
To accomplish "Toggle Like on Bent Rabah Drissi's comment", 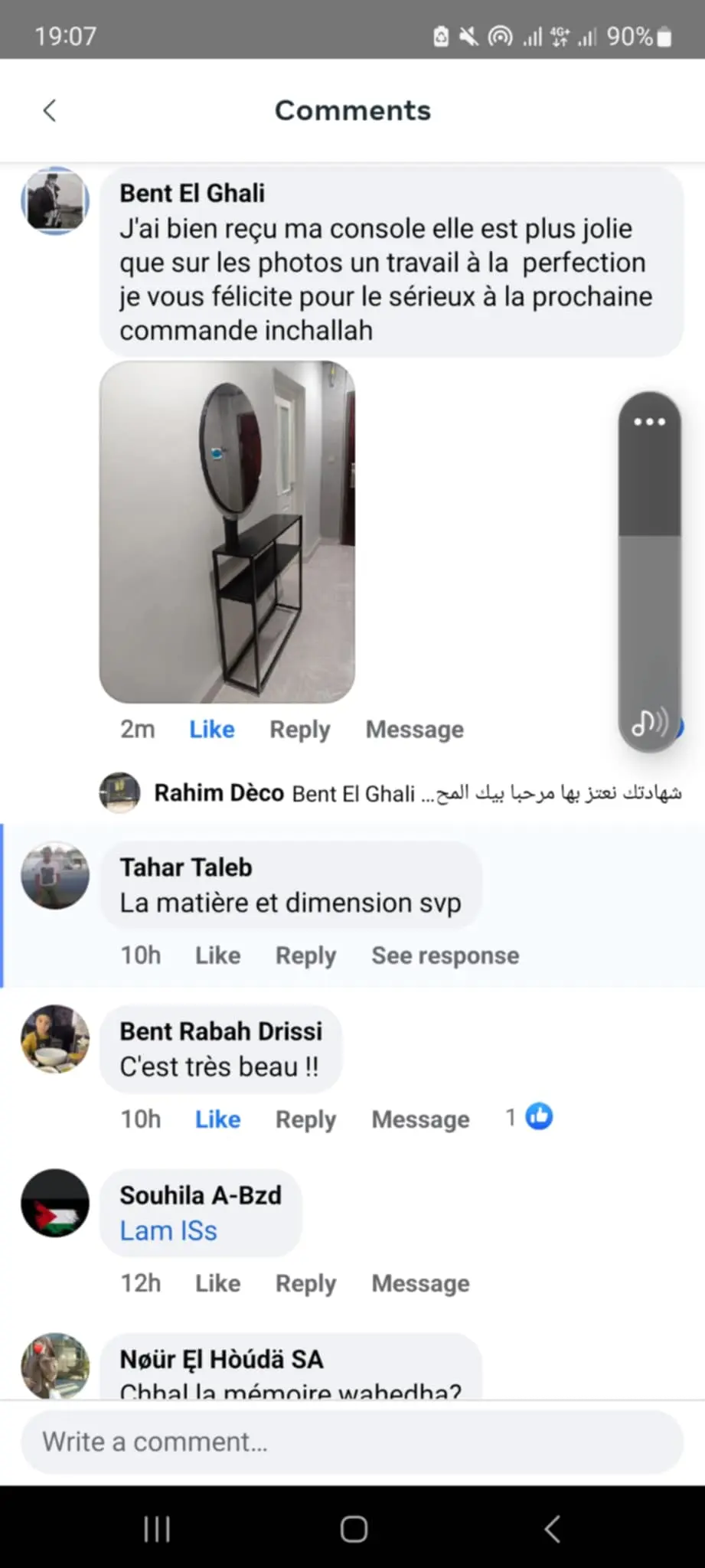I will click(x=217, y=1119).
